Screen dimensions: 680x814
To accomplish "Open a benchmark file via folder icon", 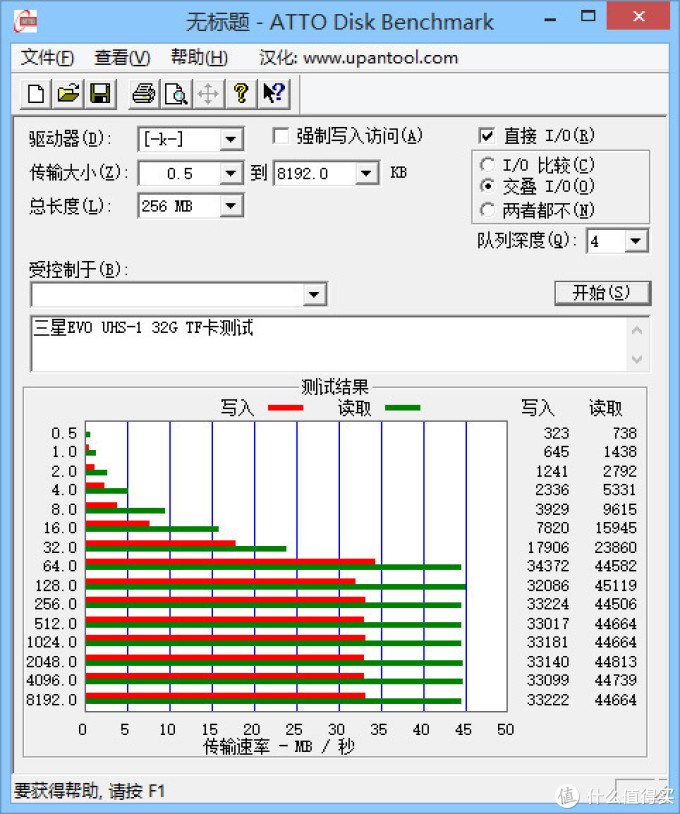I will [68, 94].
